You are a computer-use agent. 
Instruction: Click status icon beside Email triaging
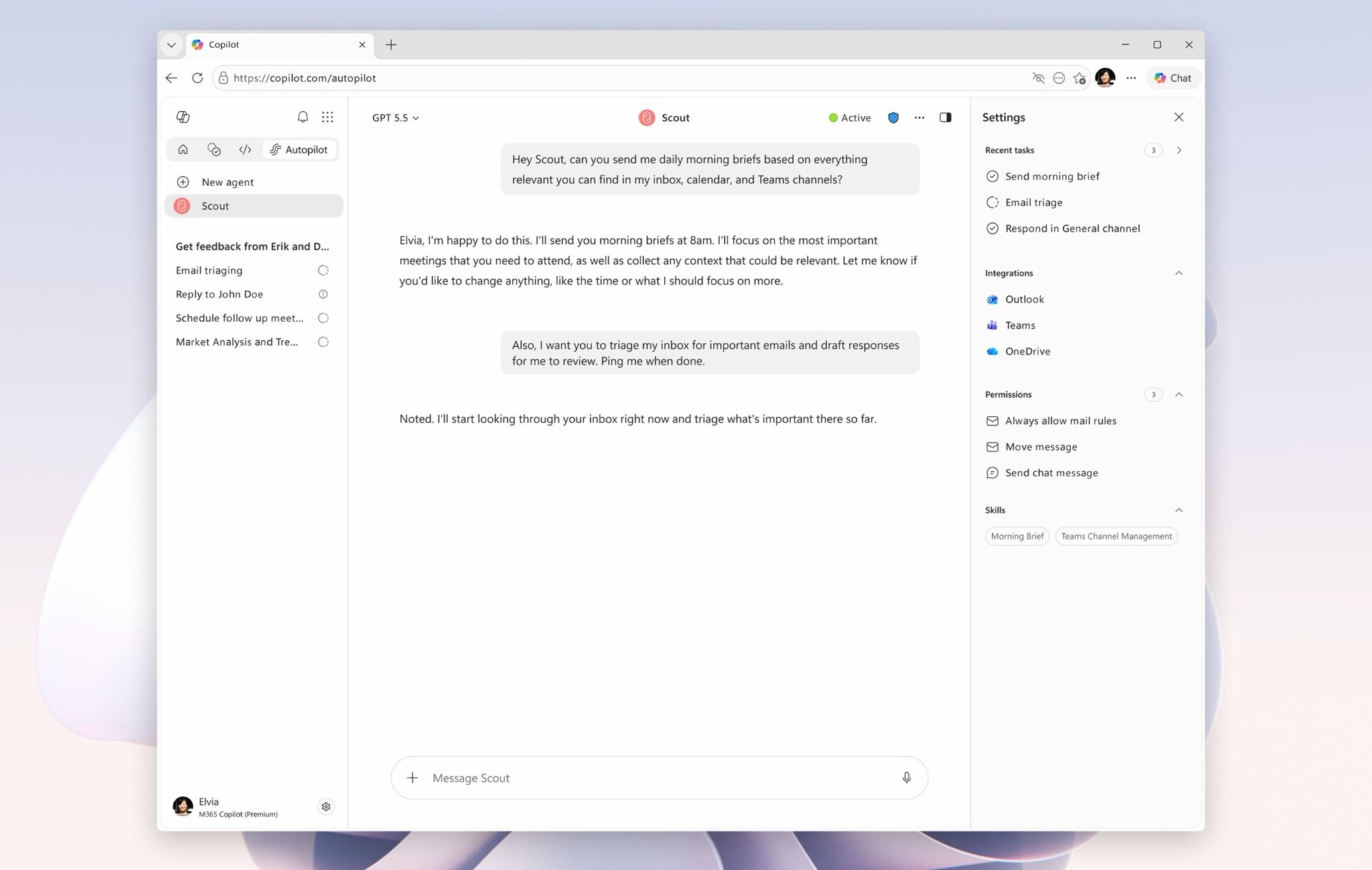point(323,271)
